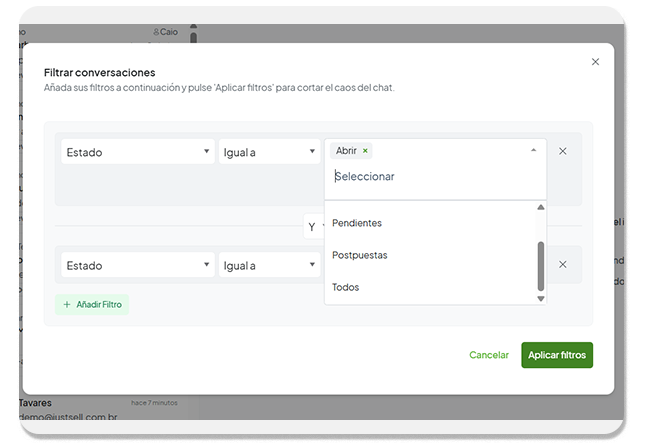Click the Y operator between filter rows
Viewport: 651px width, 444px height.
click(x=312, y=227)
